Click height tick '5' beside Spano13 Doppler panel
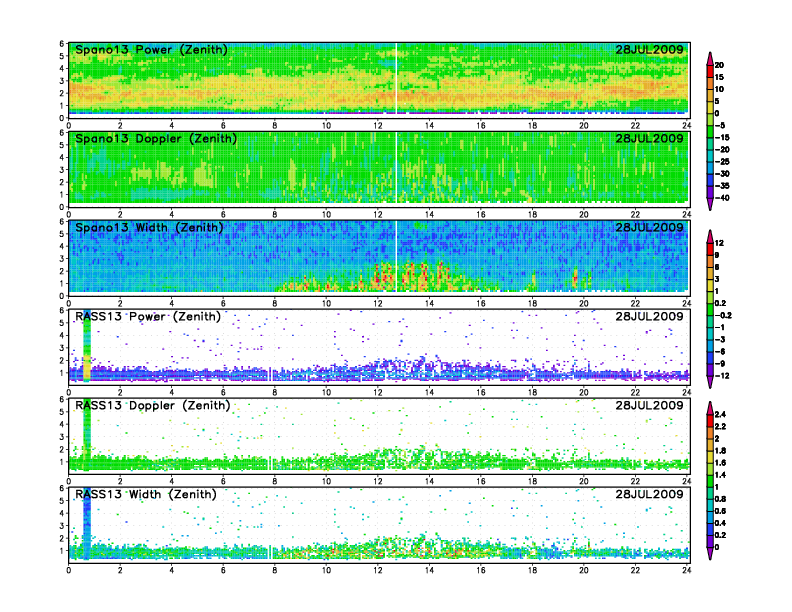 point(62,145)
